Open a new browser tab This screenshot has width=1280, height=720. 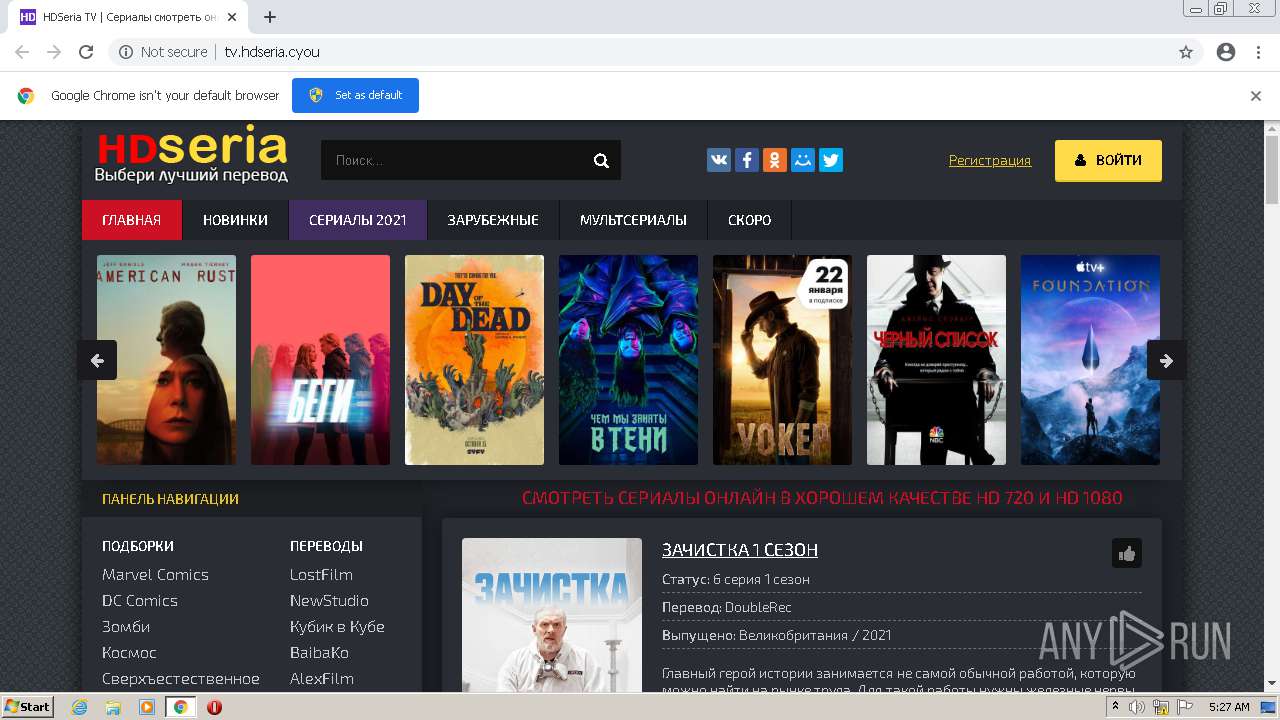coord(270,17)
